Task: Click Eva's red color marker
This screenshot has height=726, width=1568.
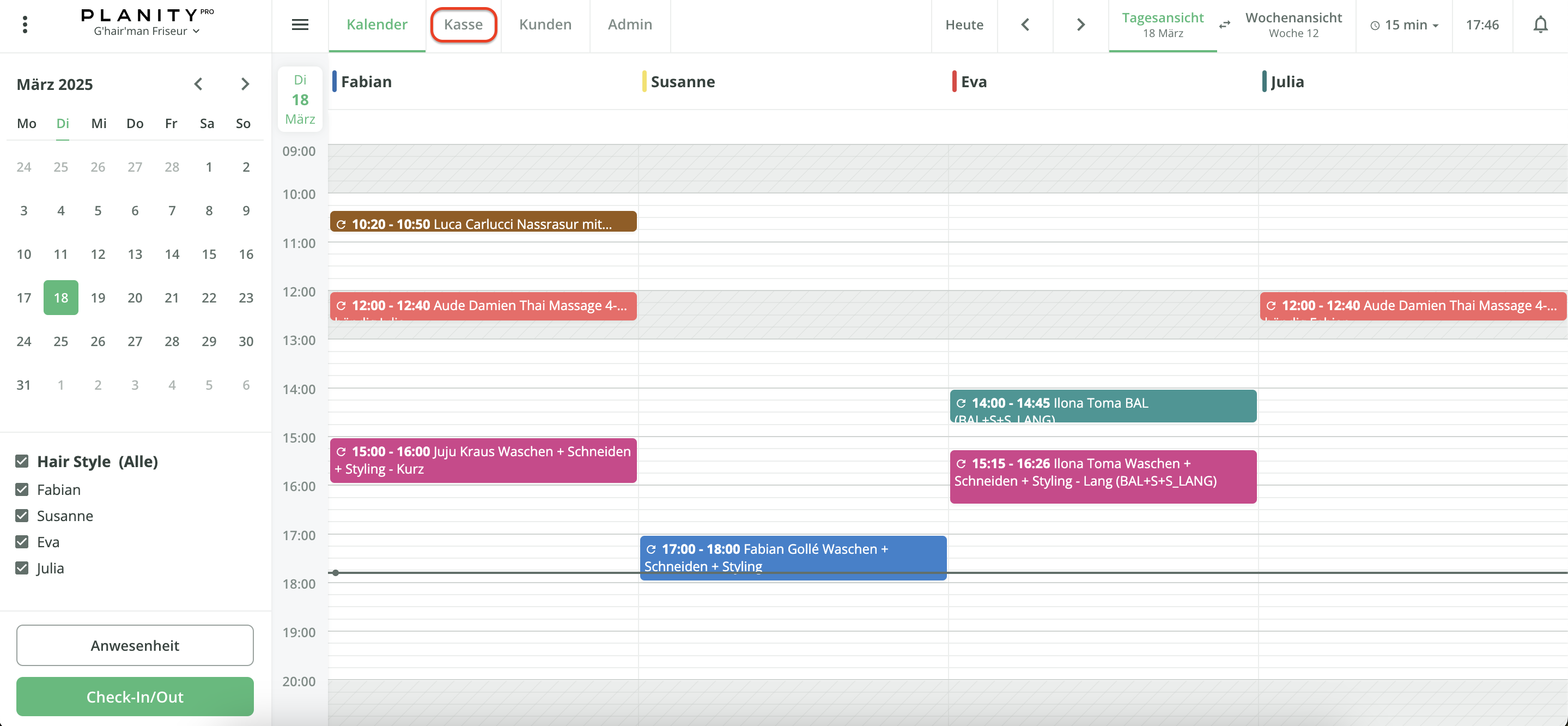Action: 954,82
